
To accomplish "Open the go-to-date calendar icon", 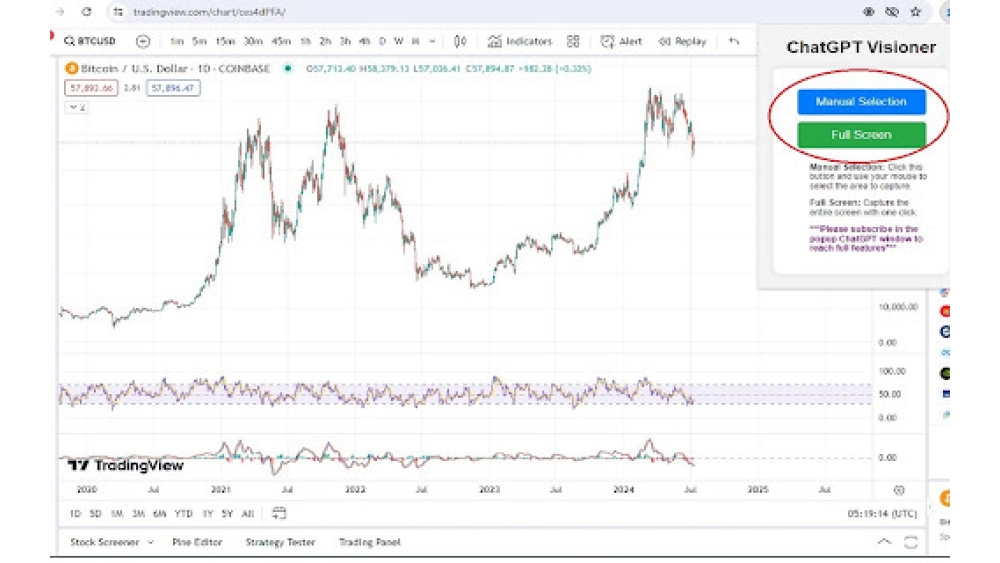I will click(279, 513).
